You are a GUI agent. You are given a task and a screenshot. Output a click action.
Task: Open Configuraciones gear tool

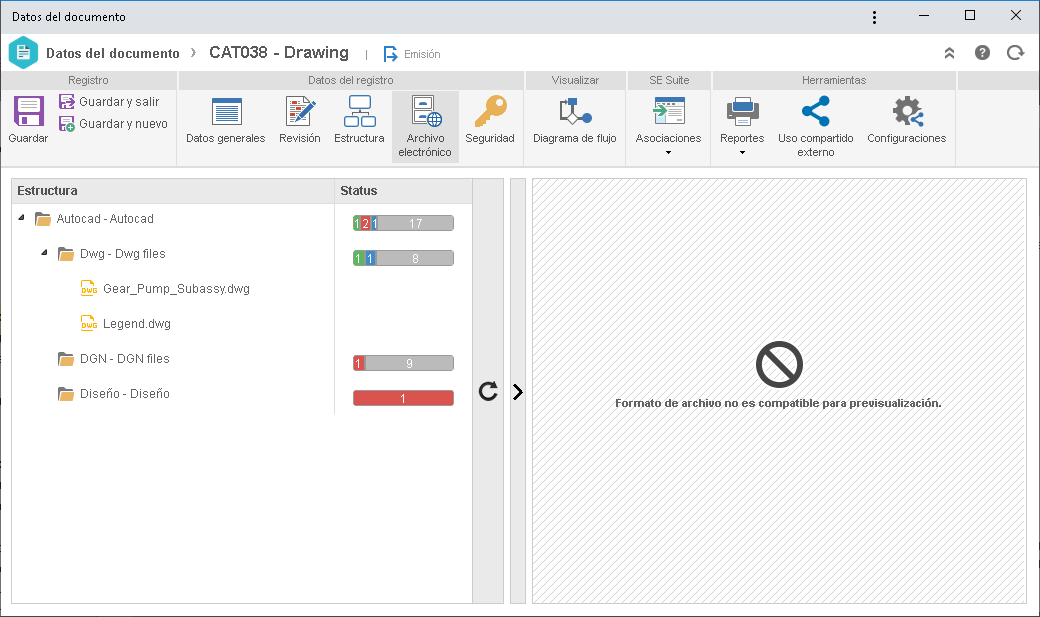click(x=907, y=120)
